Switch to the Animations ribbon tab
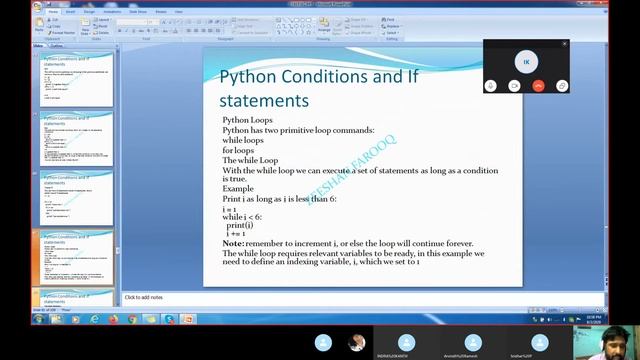Screen dimensions: 640x360 [112, 12]
